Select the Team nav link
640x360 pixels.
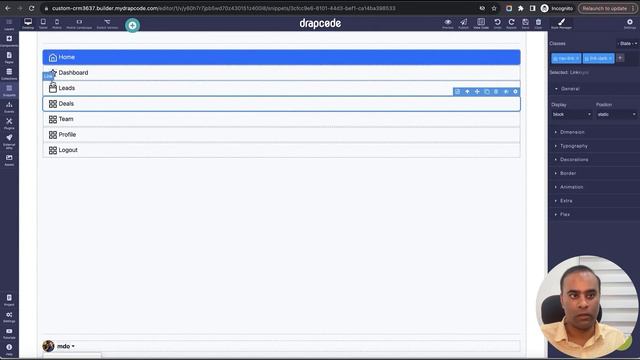pyautogui.click(x=281, y=119)
